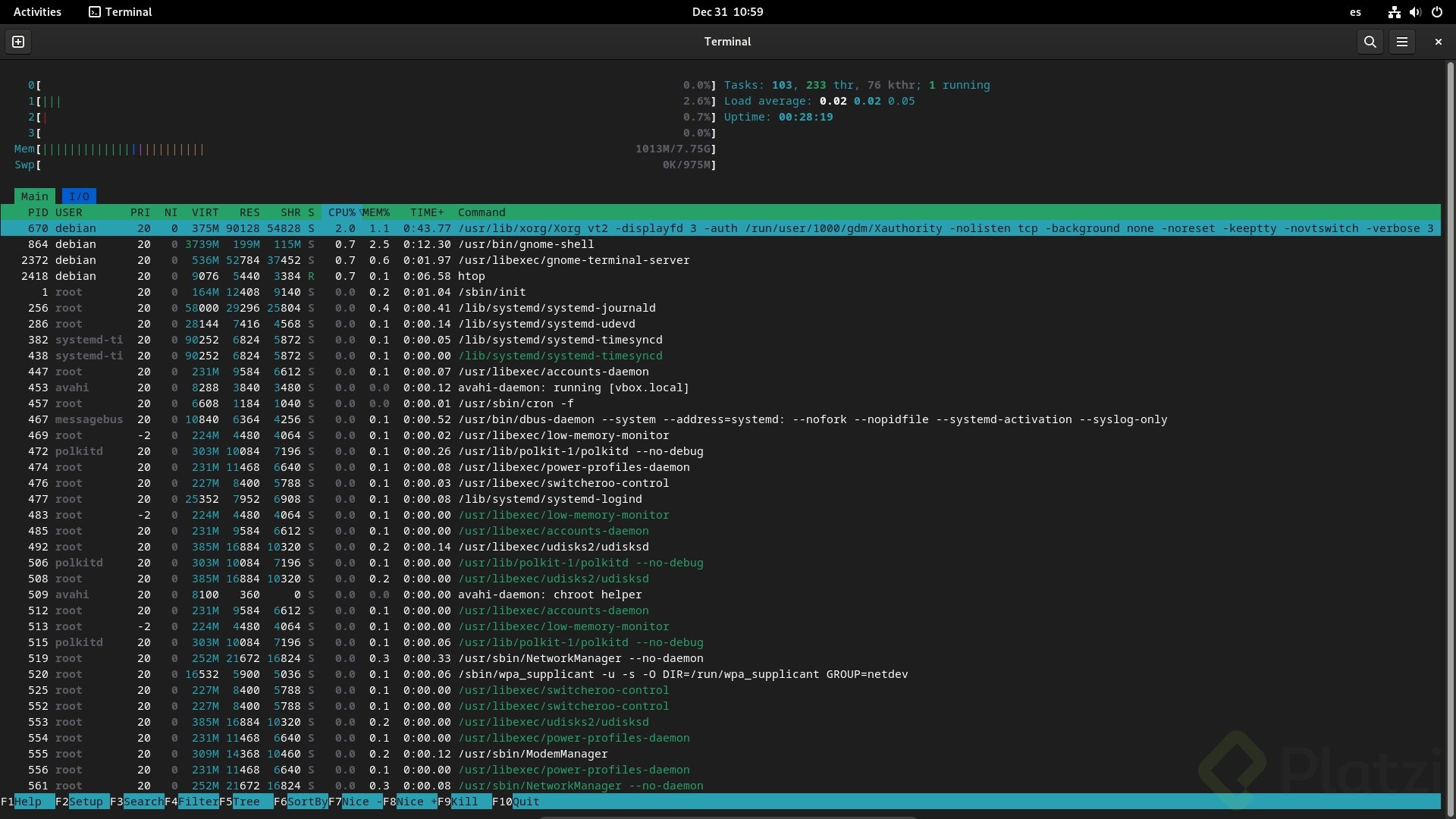Select the wpa_supplicant process row
Image resolution: width=1456 pixels, height=819 pixels.
coord(720,674)
